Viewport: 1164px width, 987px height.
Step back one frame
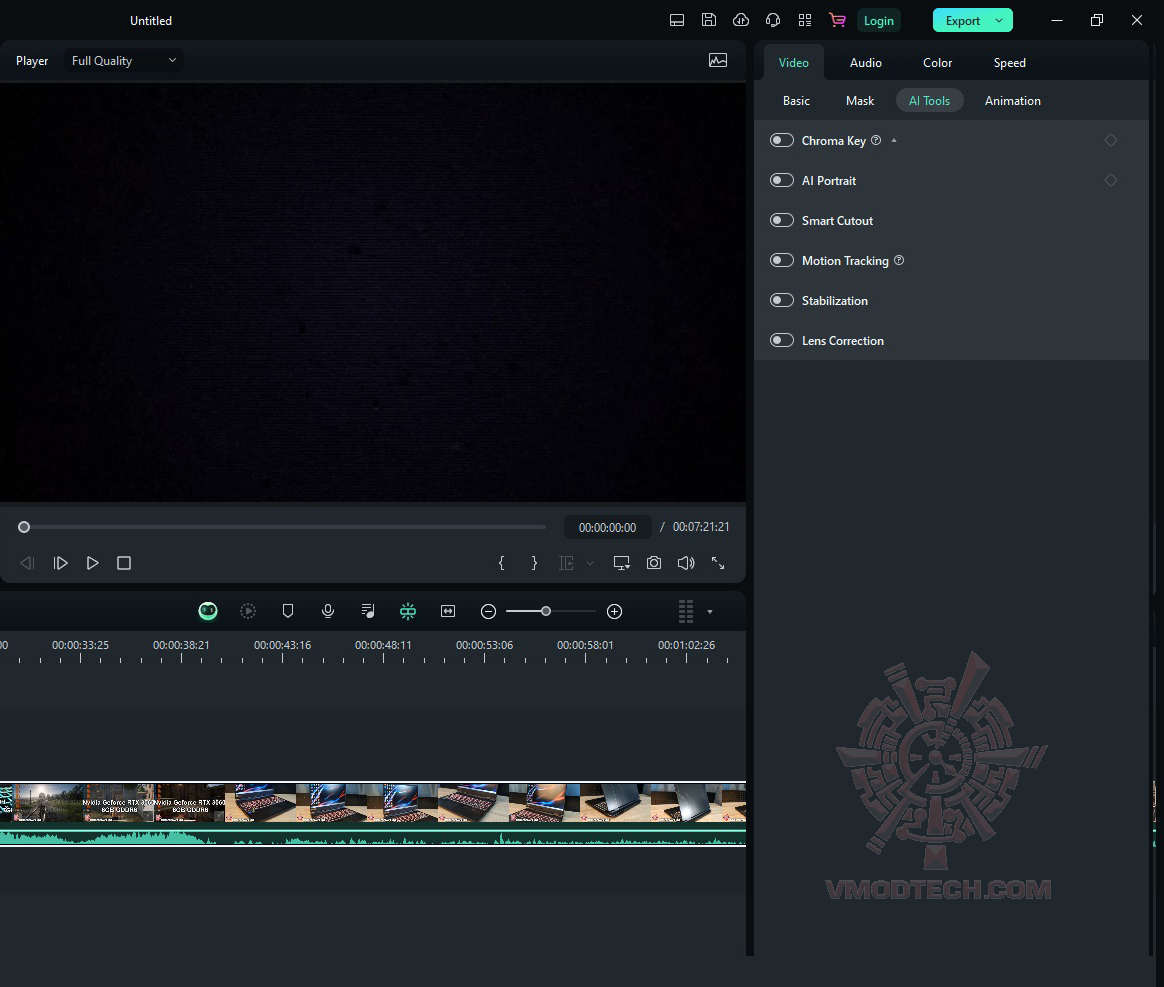click(27, 563)
